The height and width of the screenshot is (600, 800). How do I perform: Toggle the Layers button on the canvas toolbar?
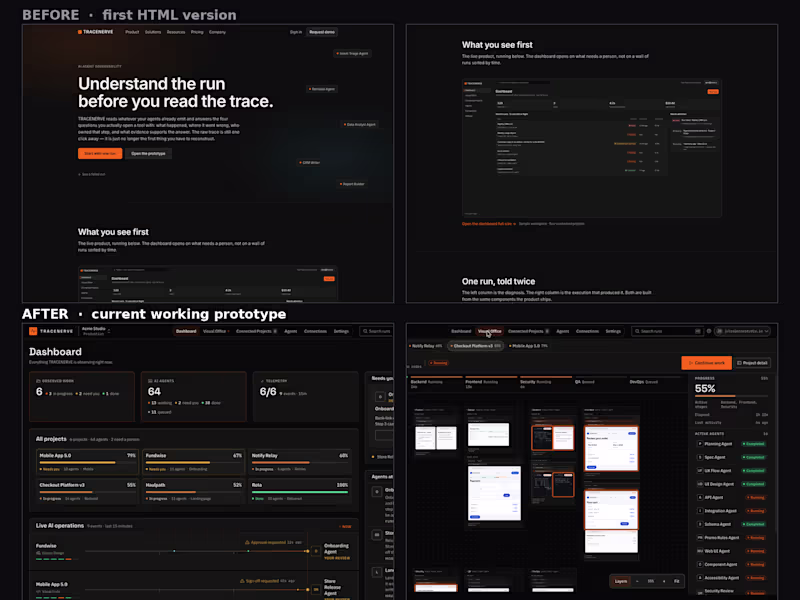click(620, 581)
